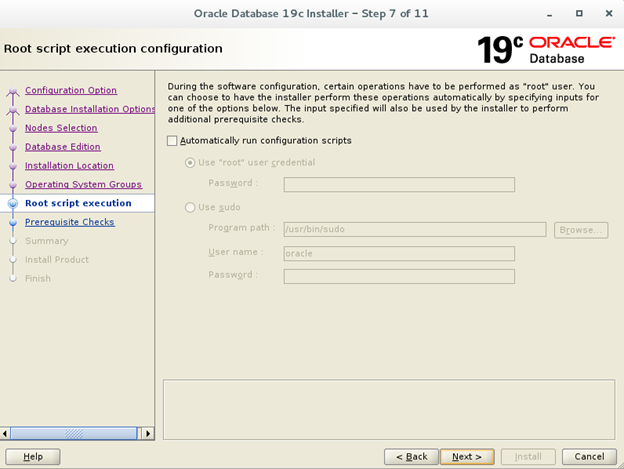The height and width of the screenshot is (469, 624).
Task: Click the User name field containing oracle
Action: click(x=399, y=253)
